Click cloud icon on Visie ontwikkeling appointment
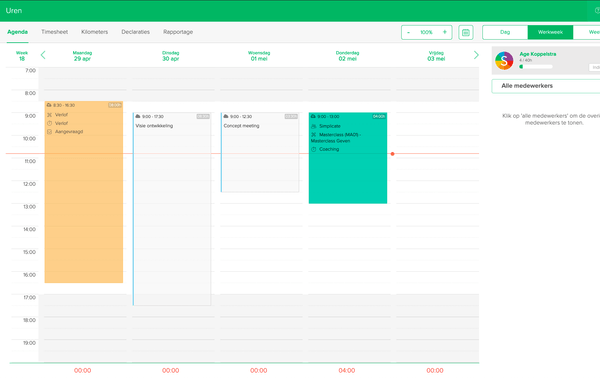600x378 pixels. tap(138, 116)
